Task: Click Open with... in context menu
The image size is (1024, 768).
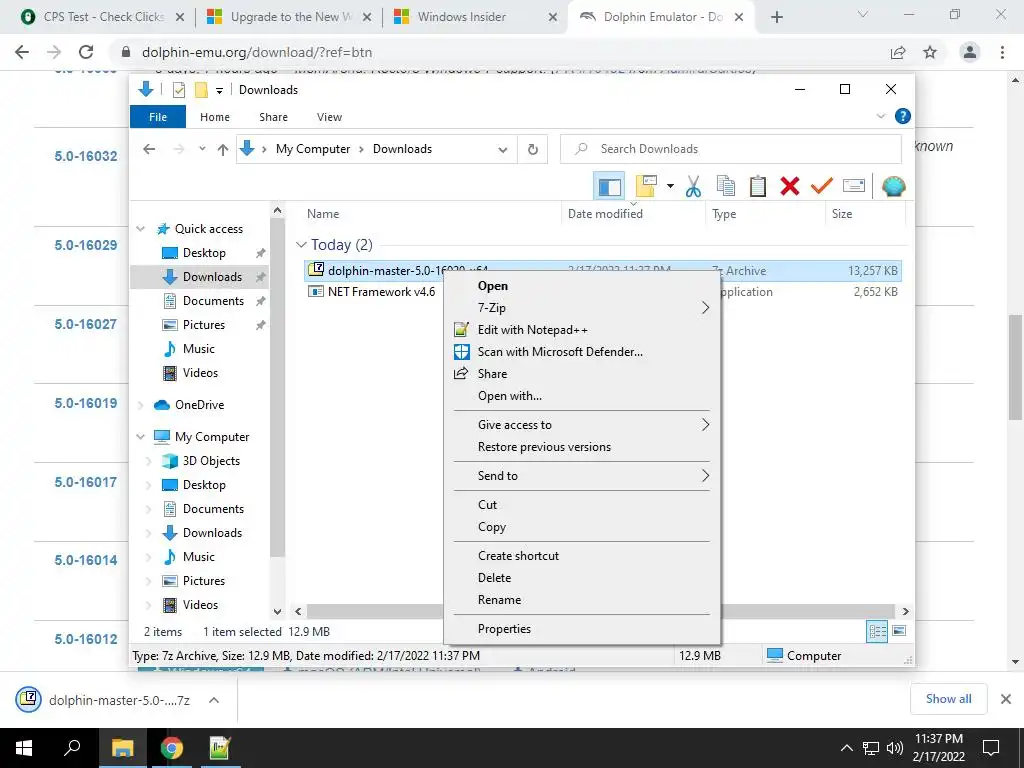Action: (581, 396)
